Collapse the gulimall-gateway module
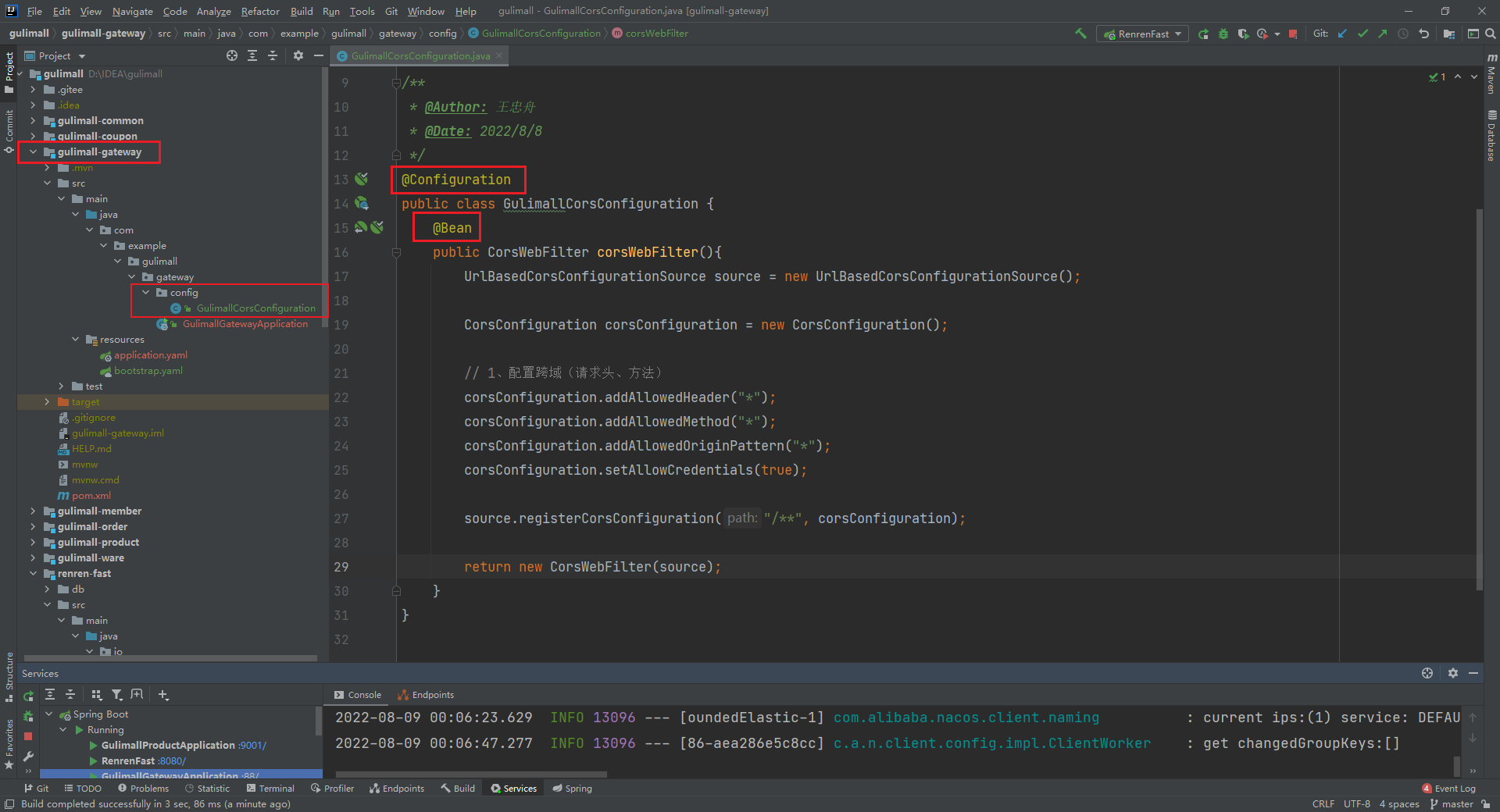 pos(33,151)
